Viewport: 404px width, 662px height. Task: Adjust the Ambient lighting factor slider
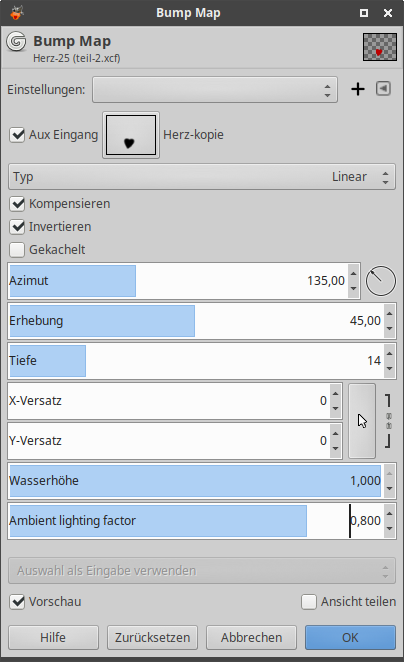(196, 521)
